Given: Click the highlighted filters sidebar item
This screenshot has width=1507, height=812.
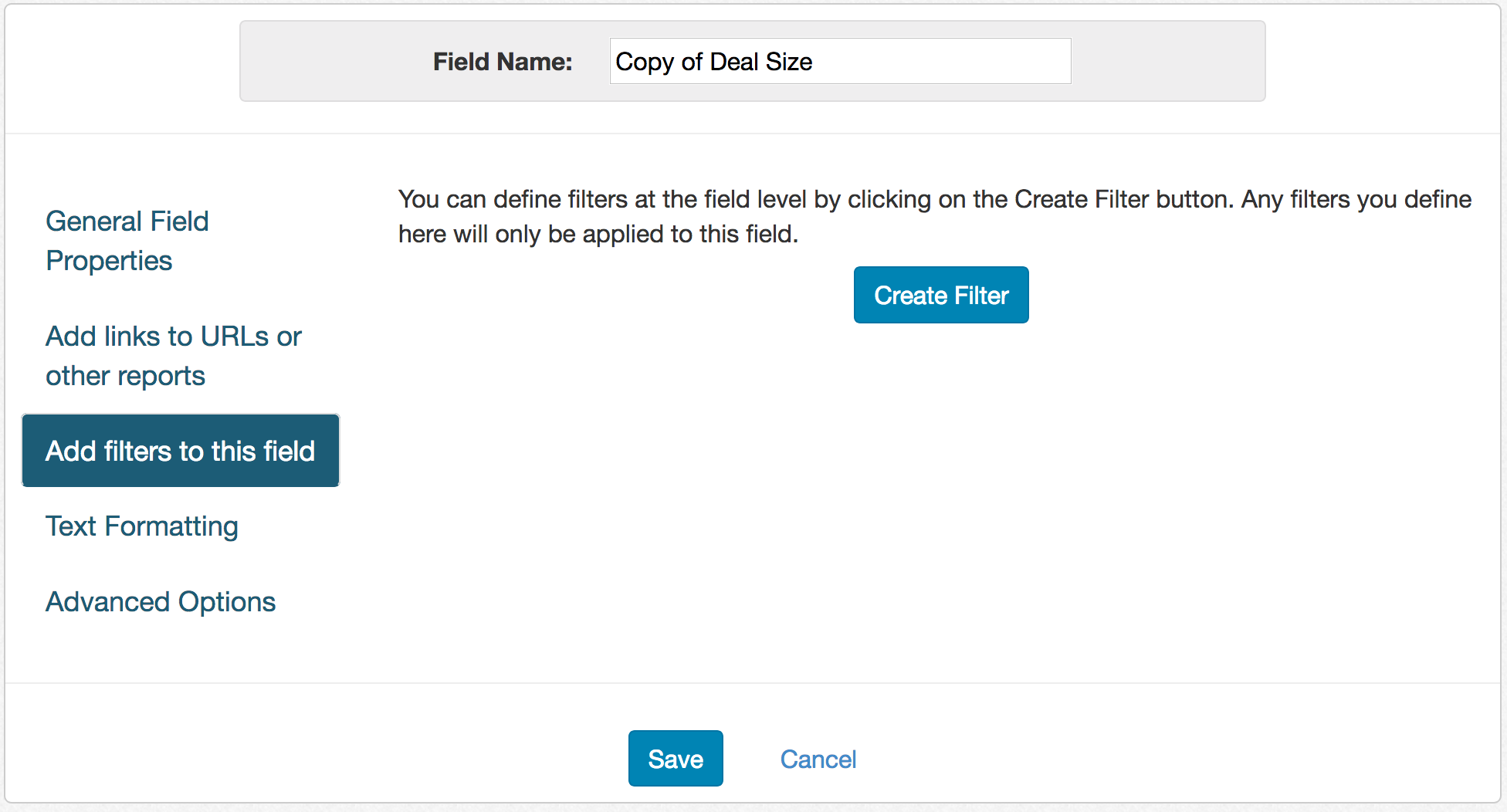Looking at the screenshot, I should (x=181, y=451).
